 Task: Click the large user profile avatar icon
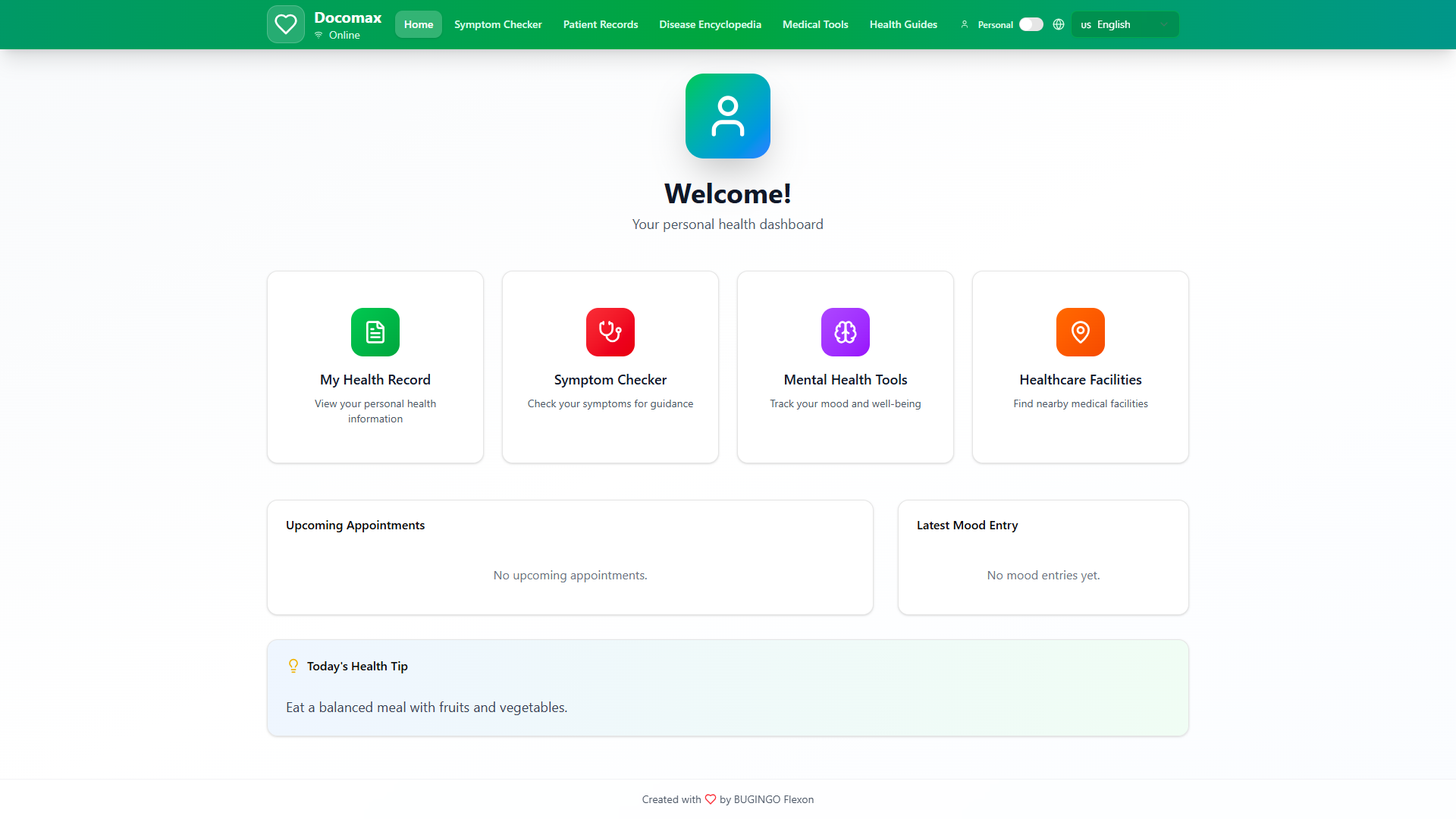tap(728, 116)
